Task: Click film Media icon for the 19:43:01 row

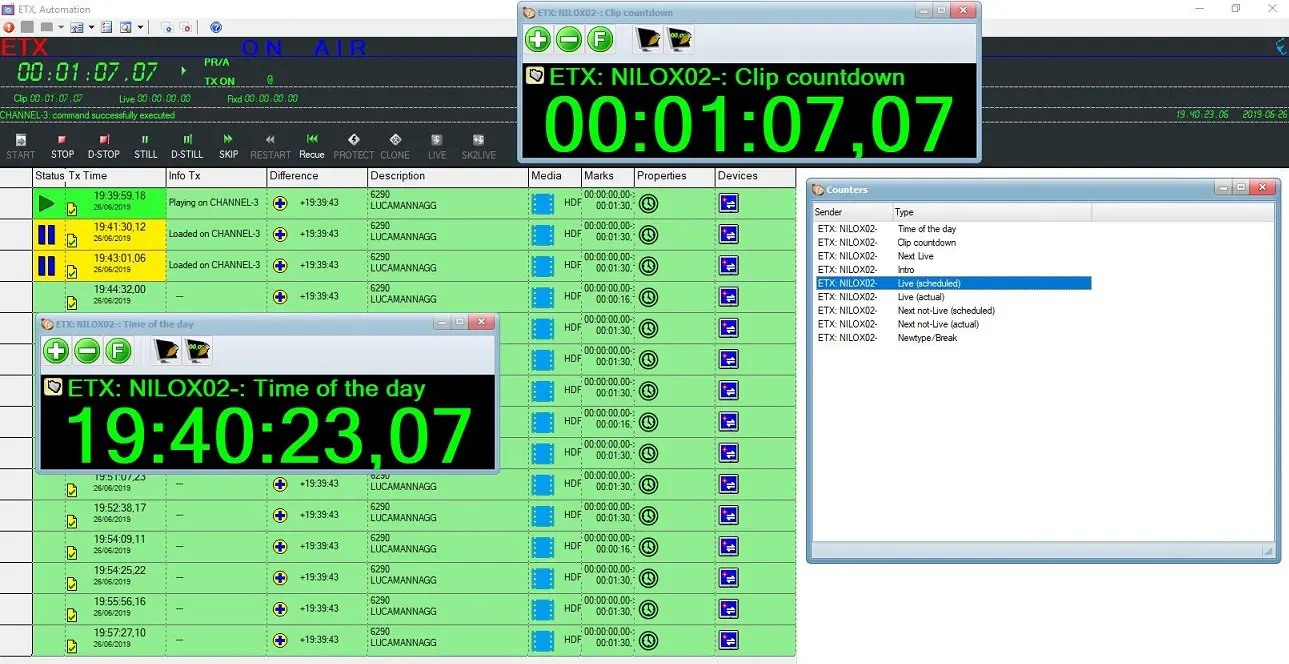Action: click(542, 266)
